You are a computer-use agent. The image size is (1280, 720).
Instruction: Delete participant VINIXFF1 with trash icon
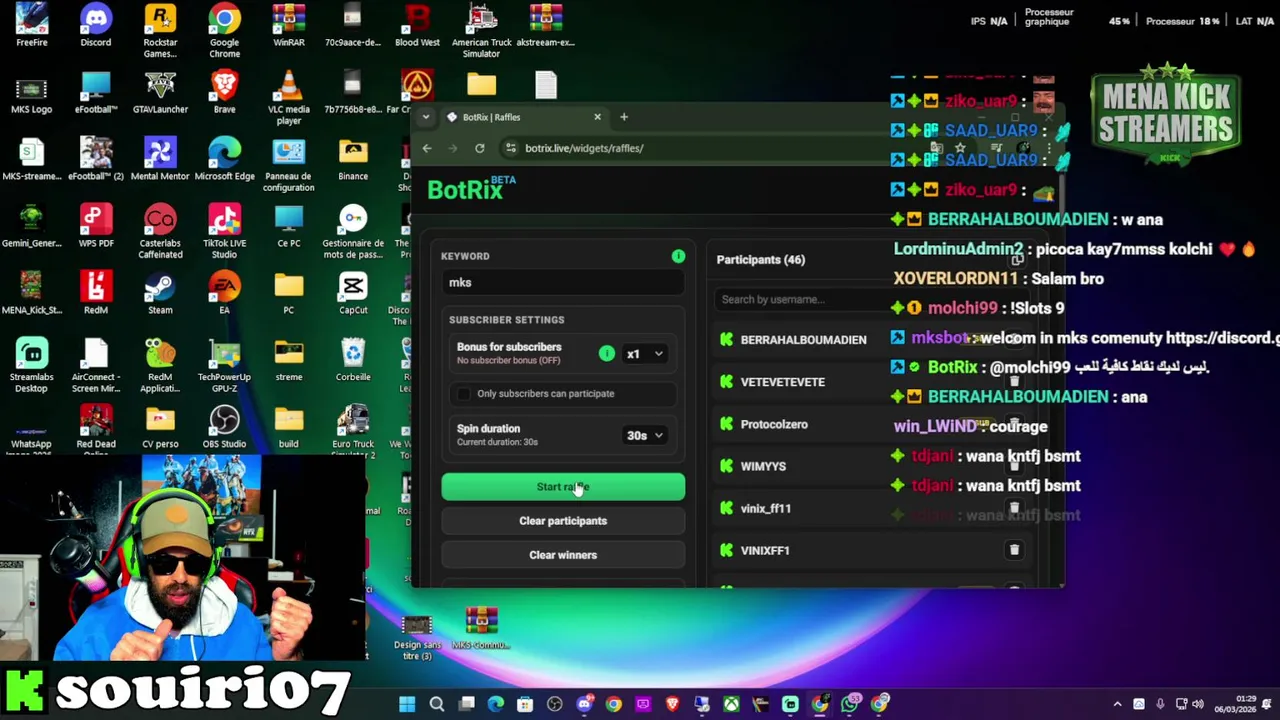(1014, 550)
